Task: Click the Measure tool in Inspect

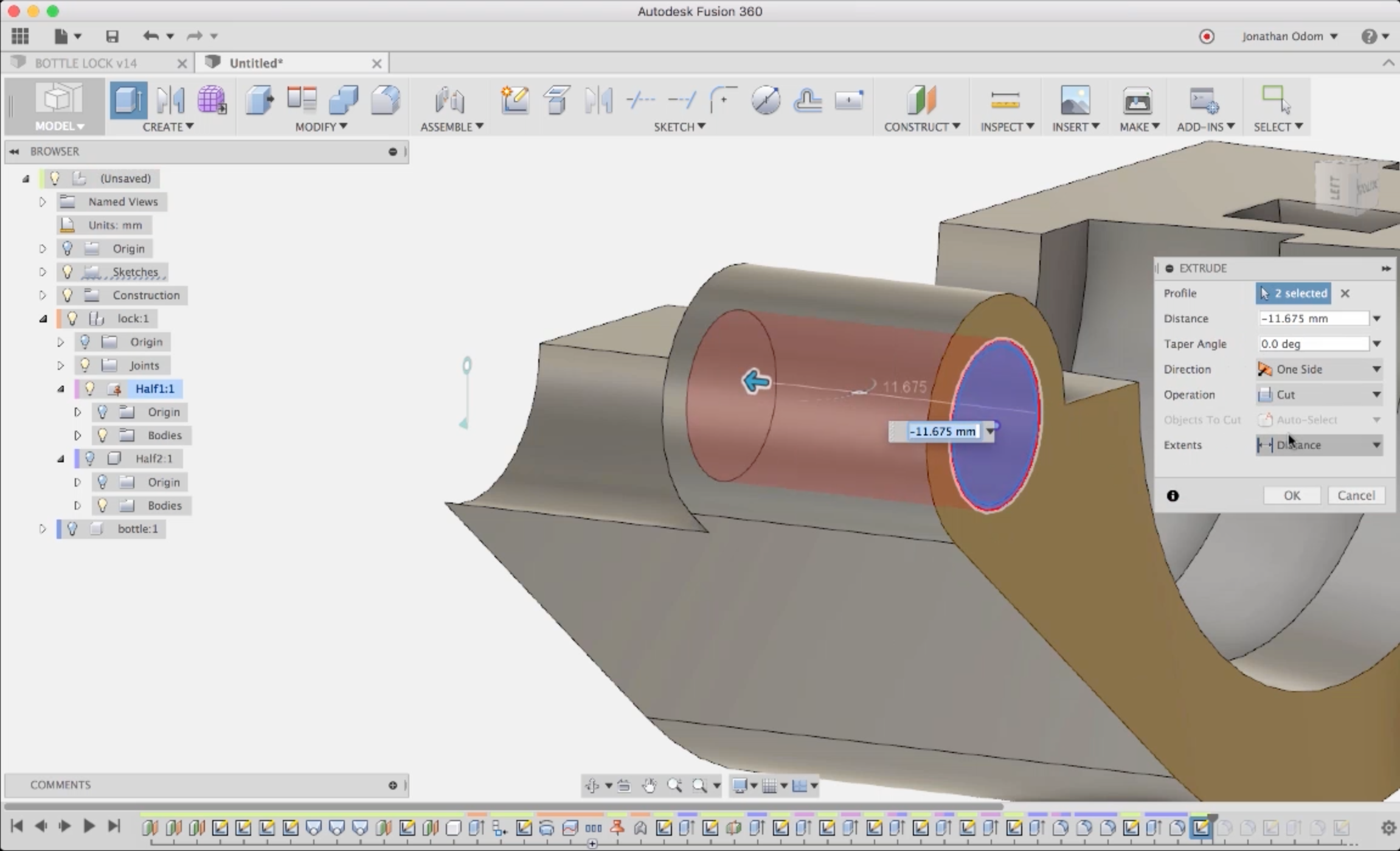Action: pos(1005,100)
